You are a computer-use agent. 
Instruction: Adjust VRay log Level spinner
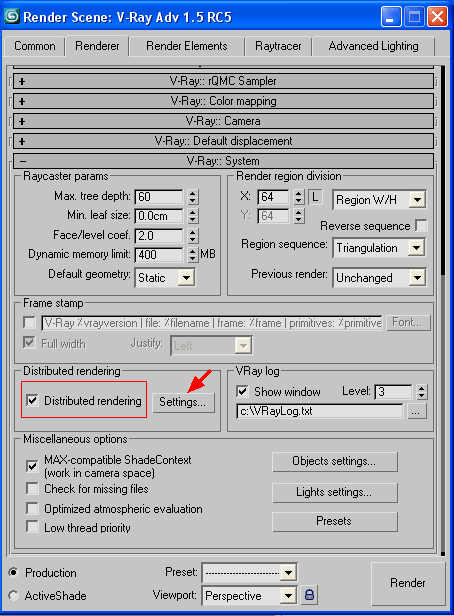421,391
